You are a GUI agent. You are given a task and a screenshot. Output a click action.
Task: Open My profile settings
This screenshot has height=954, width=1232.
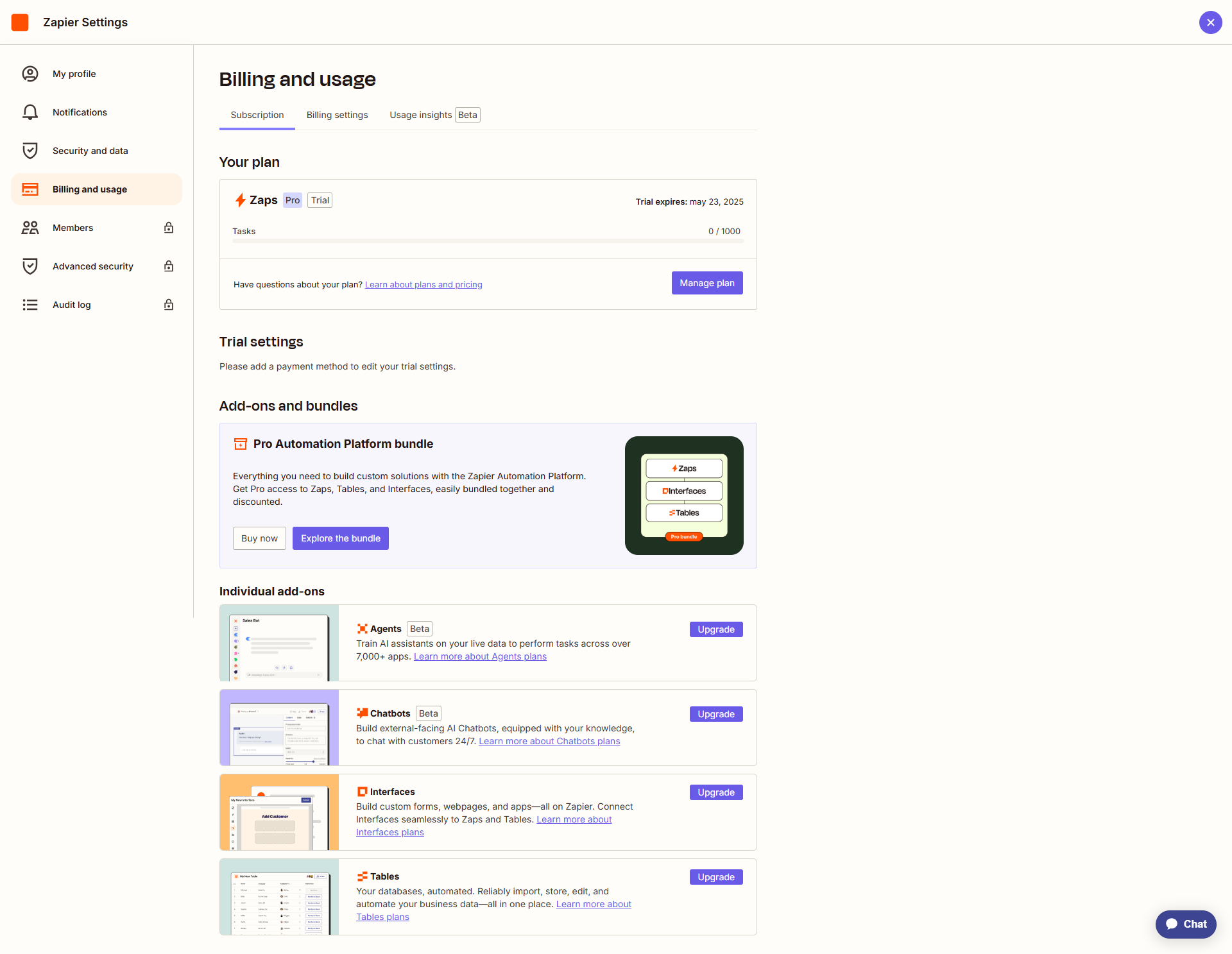pyautogui.click(x=96, y=74)
